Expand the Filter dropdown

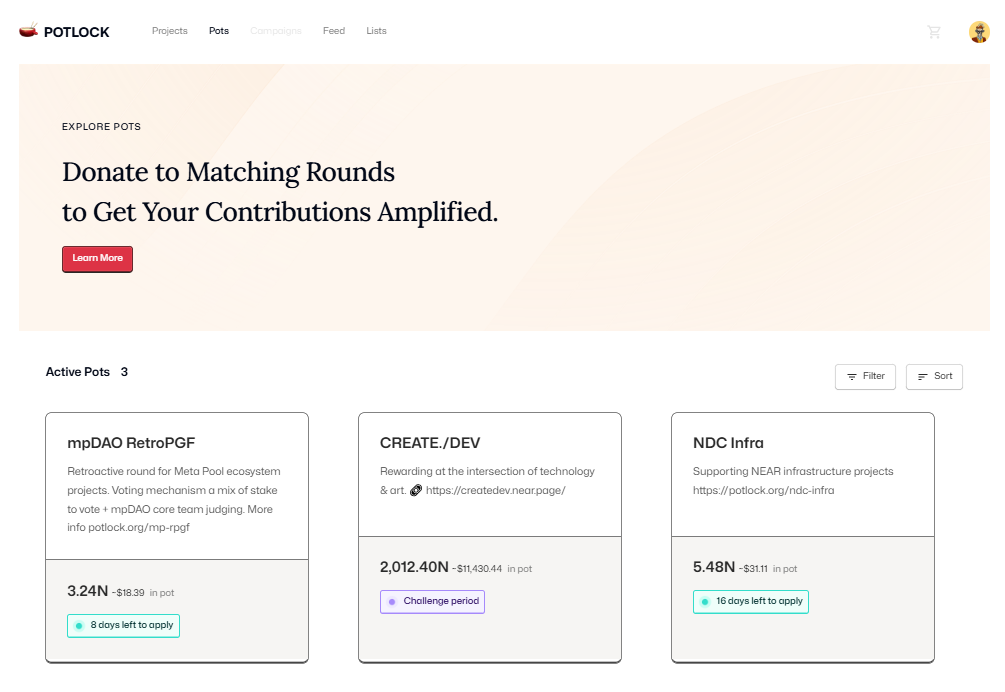pos(865,377)
